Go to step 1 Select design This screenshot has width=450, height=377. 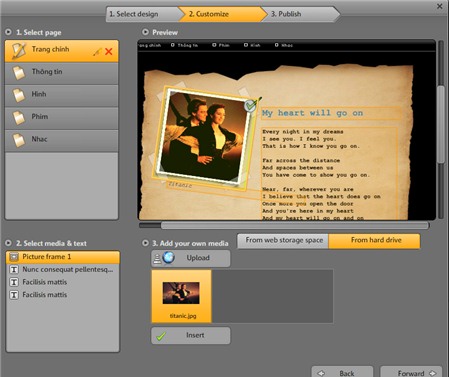[143, 14]
